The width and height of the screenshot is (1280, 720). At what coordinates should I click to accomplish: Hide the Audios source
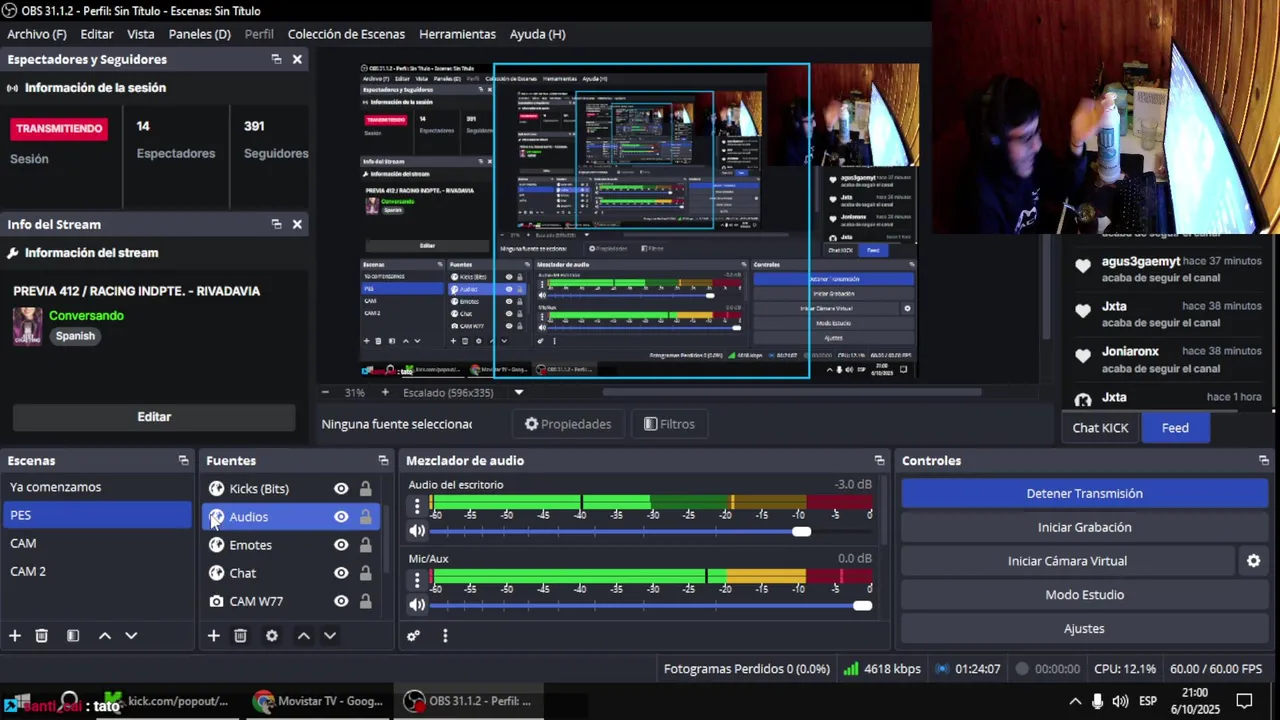pyautogui.click(x=341, y=517)
